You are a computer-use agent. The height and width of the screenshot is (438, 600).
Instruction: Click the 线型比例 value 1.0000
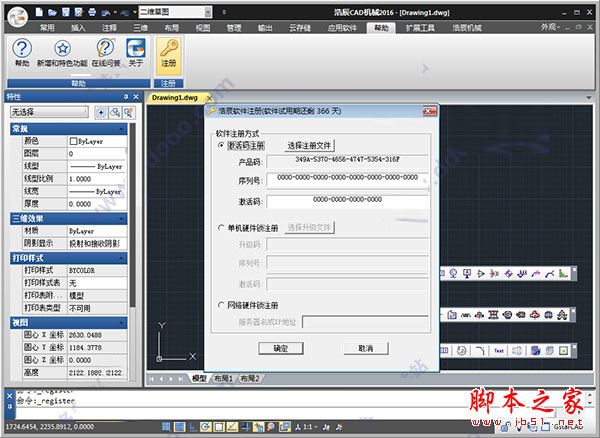pyautogui.click(x=97, y=179)
